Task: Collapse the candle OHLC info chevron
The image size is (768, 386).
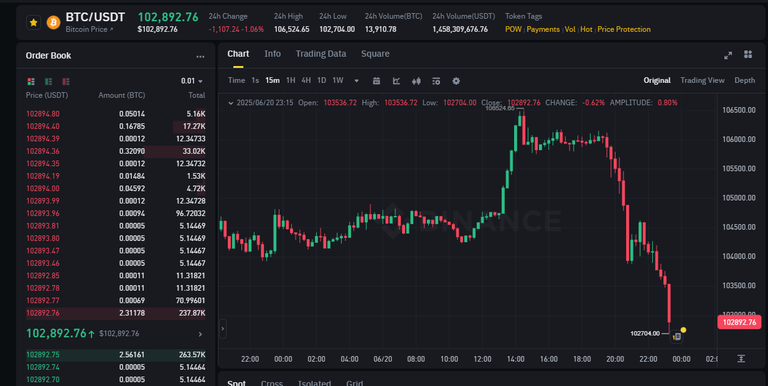Action: pos(231,103)
